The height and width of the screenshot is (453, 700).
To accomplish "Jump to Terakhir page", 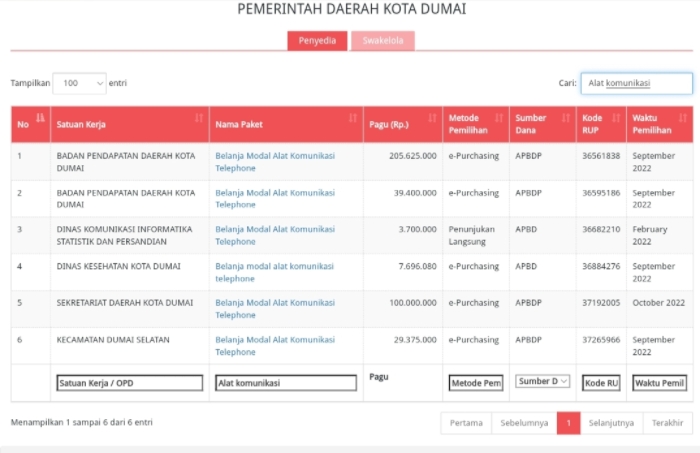I will pos(667,423).
